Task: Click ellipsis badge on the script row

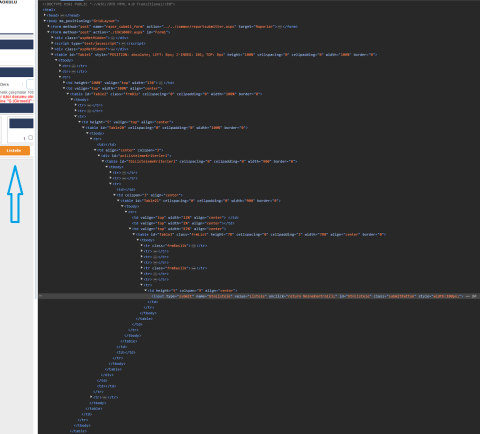Action: pyautogui.click(x=123, y=44)
